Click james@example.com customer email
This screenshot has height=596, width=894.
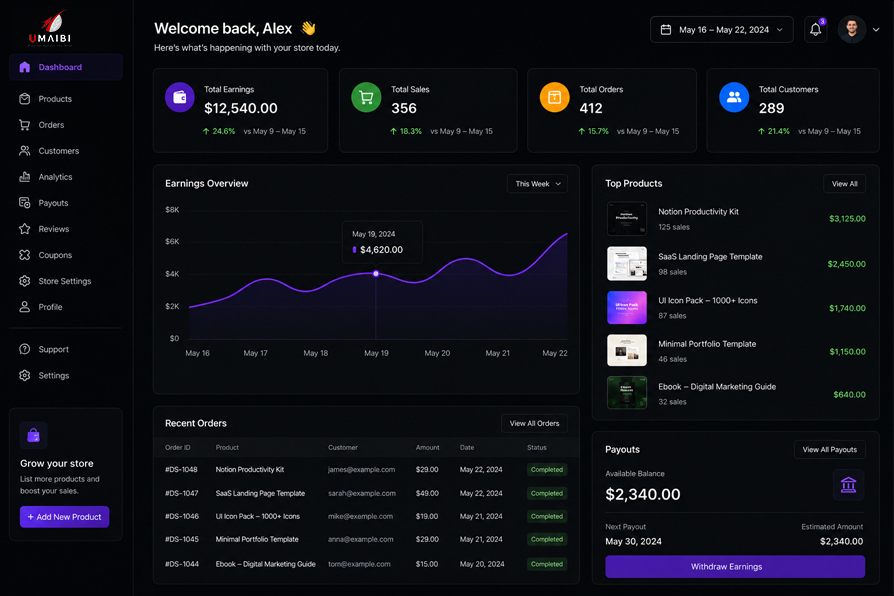point(361,469)
